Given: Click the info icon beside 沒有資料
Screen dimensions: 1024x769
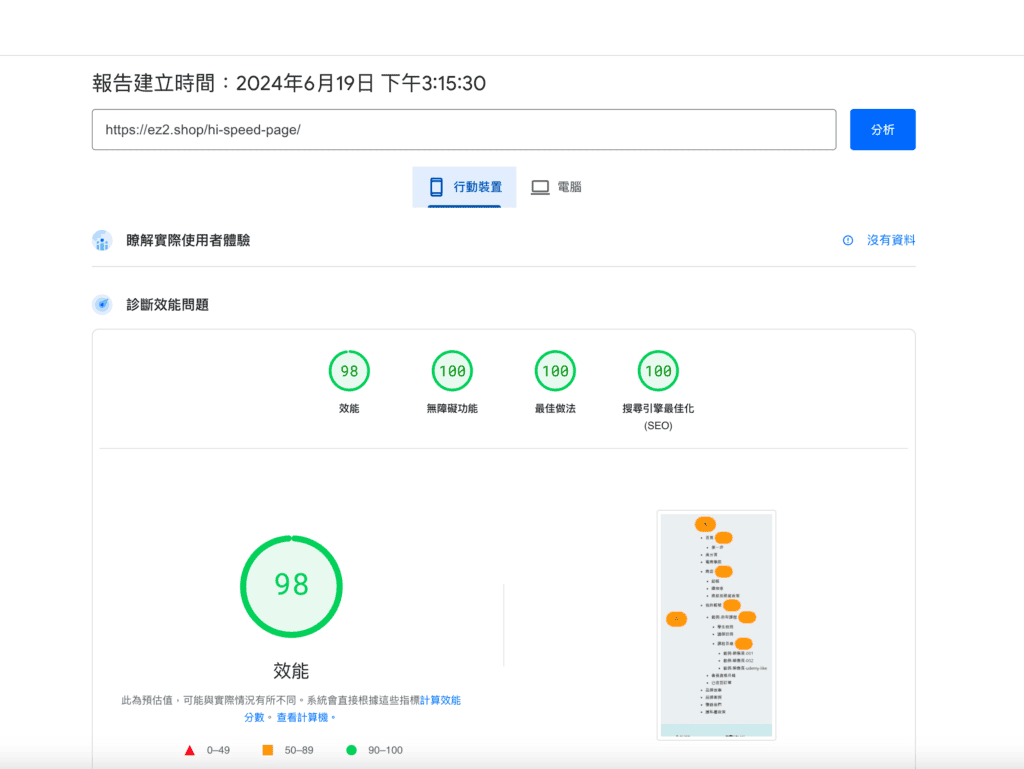Looking at the screenshot, I should point(848,240).
